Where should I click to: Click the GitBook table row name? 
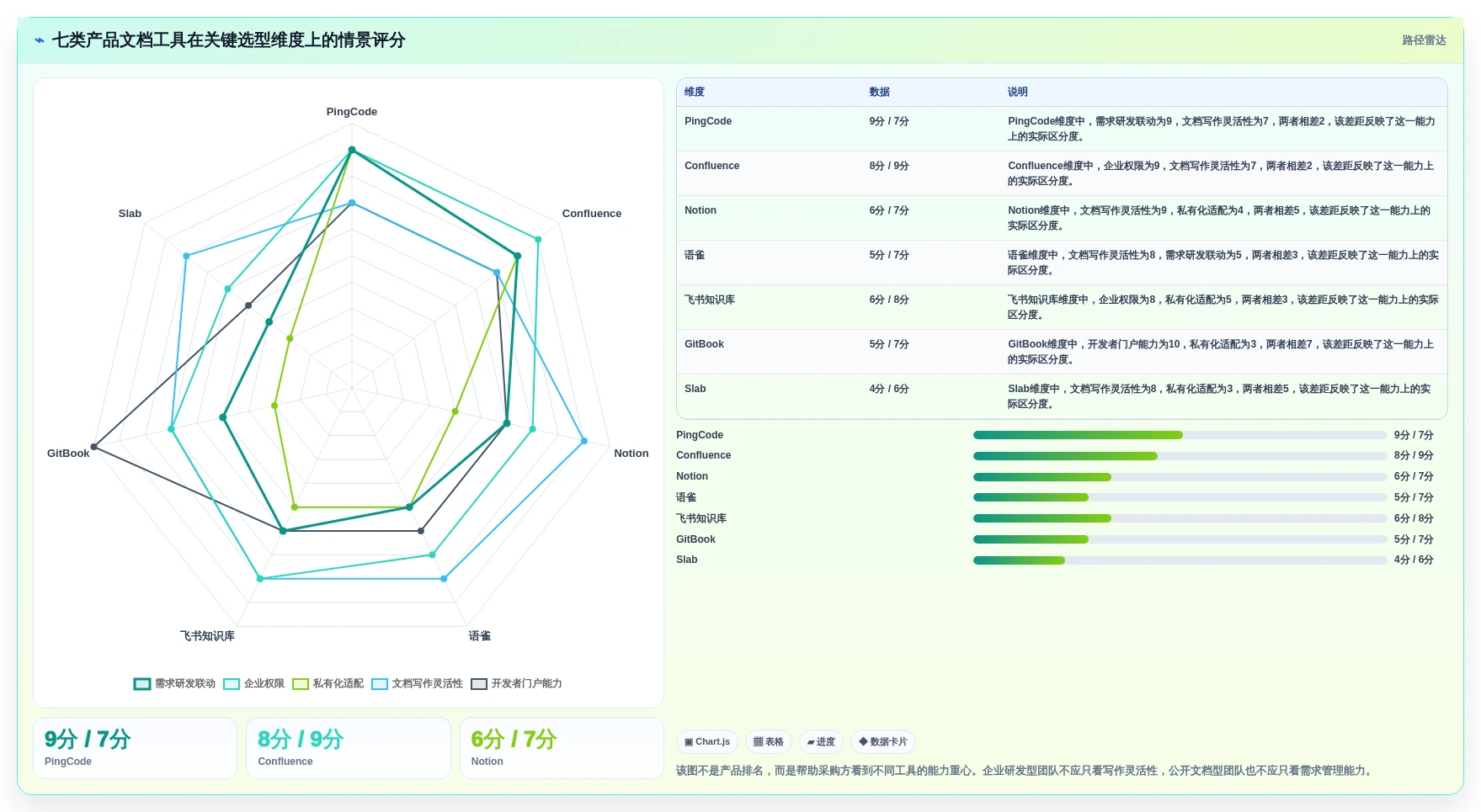(x=704, y=344)
